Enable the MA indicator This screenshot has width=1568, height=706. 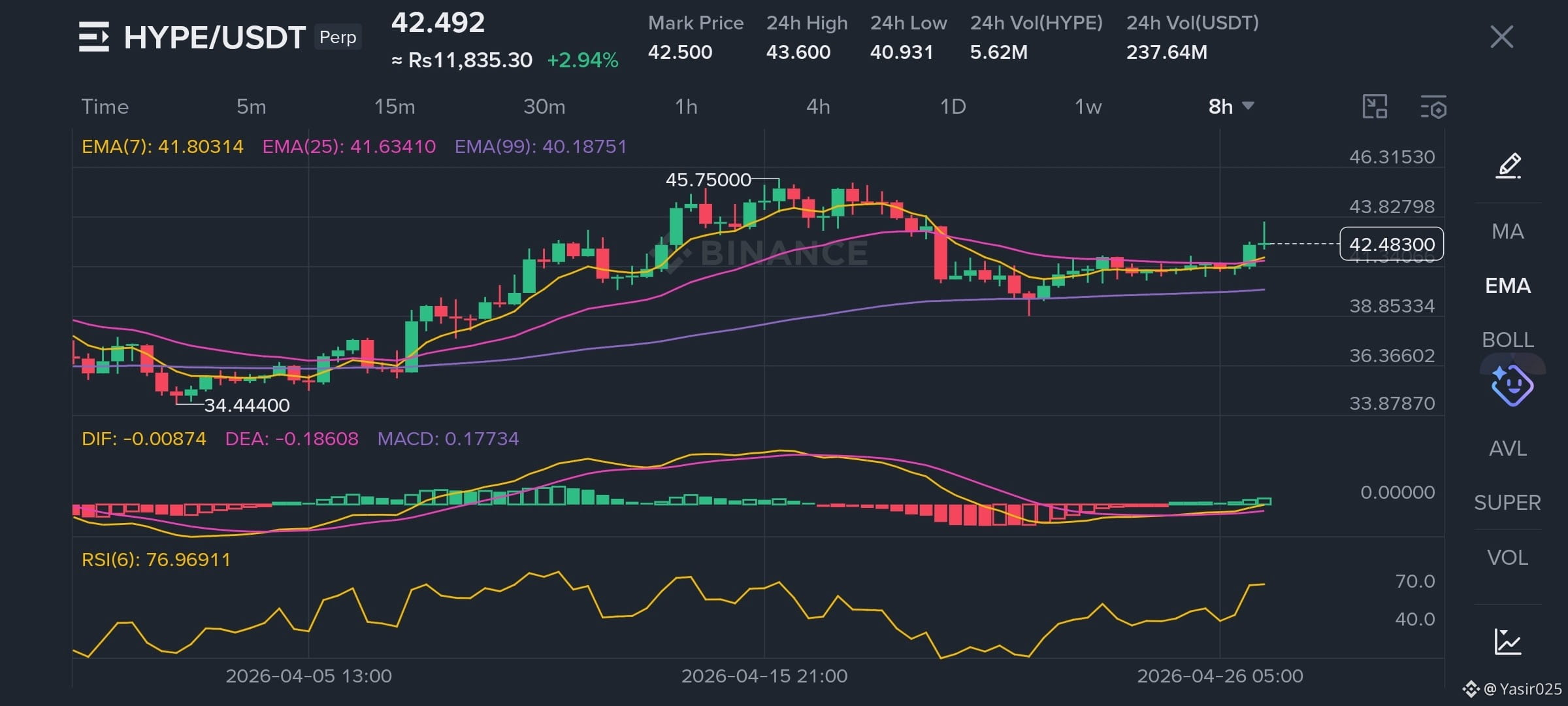pyautogui.click(x=1508, y=231)
